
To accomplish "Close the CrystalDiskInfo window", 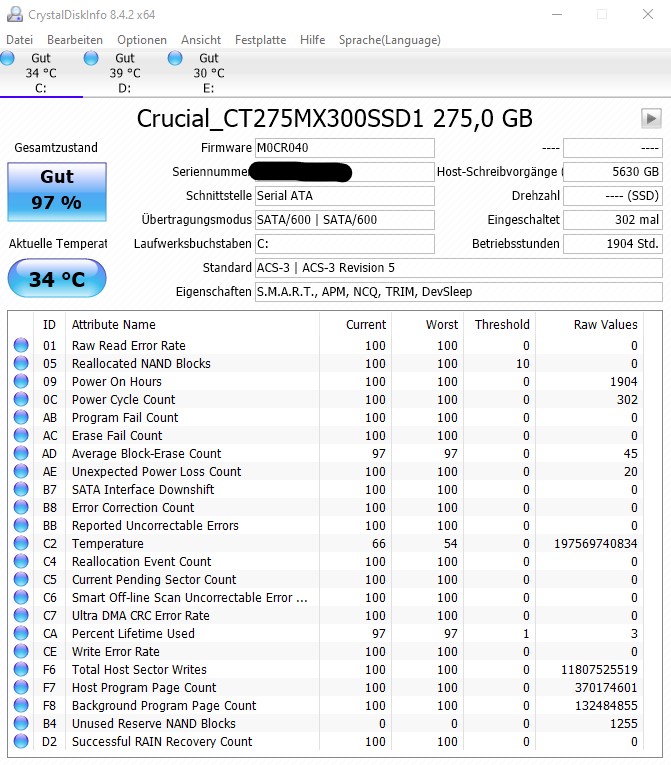I will coord(648,14).
